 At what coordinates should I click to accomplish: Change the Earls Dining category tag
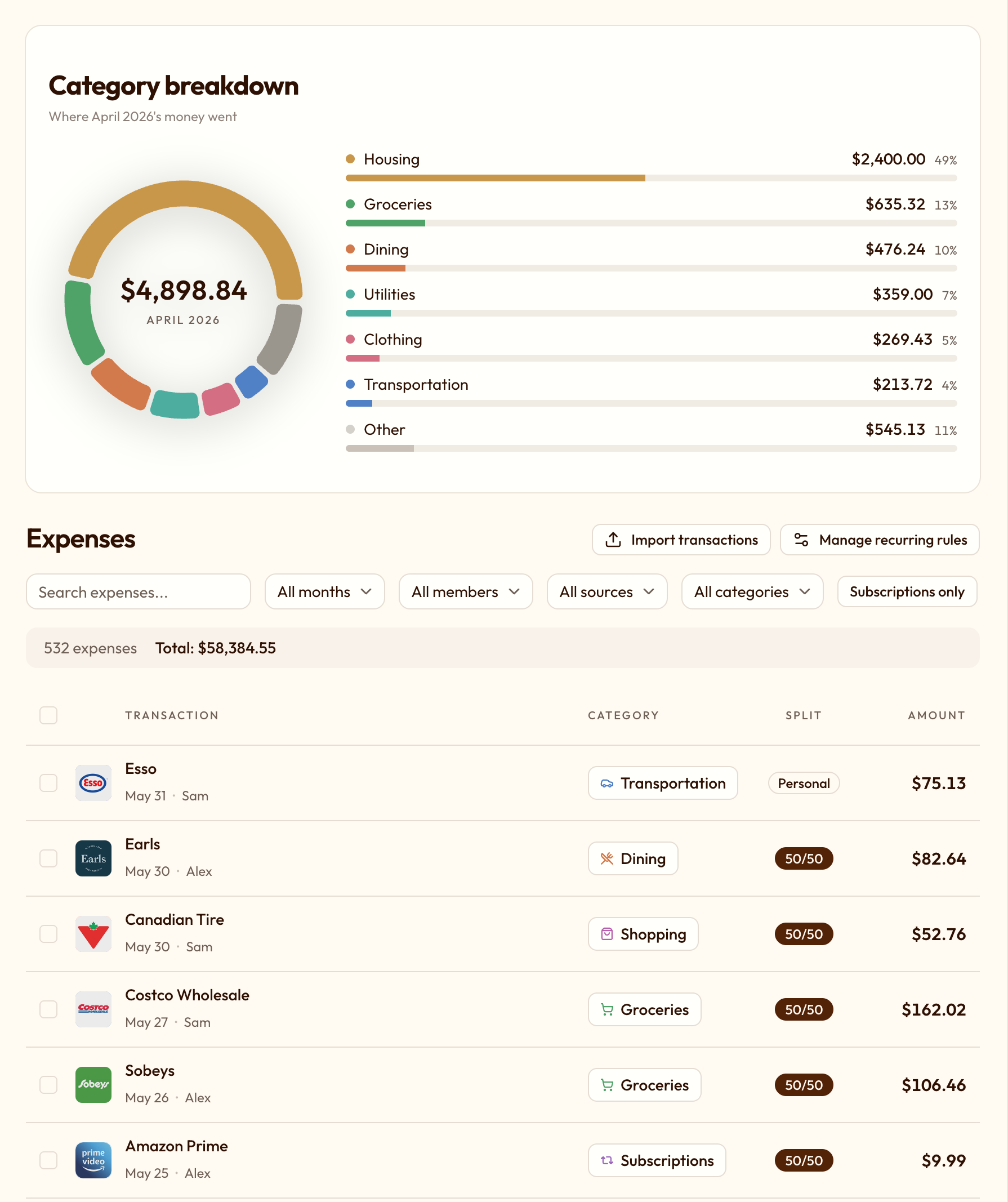633,859
